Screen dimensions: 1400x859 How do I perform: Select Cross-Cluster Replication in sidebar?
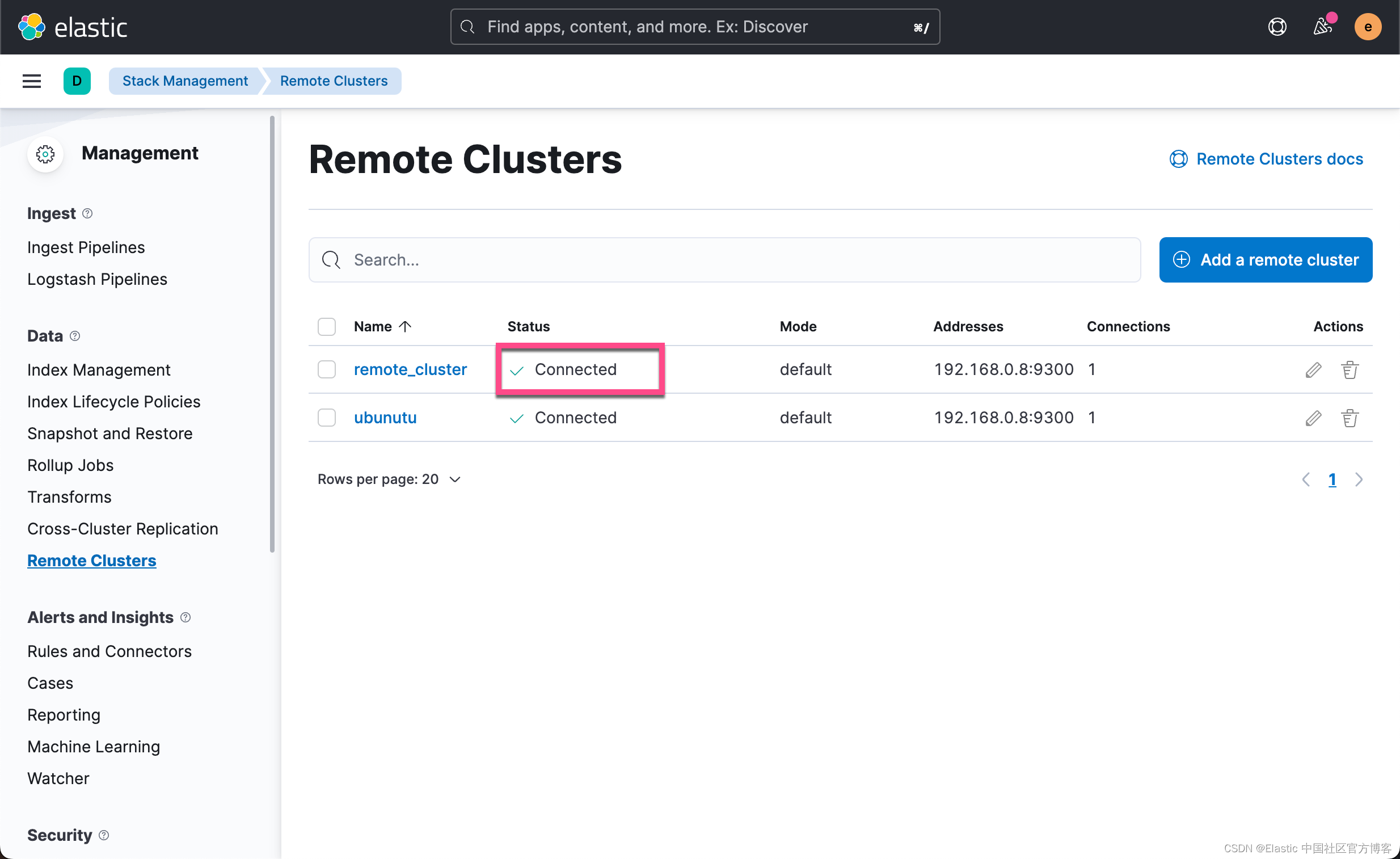click(x=123, y=529)
